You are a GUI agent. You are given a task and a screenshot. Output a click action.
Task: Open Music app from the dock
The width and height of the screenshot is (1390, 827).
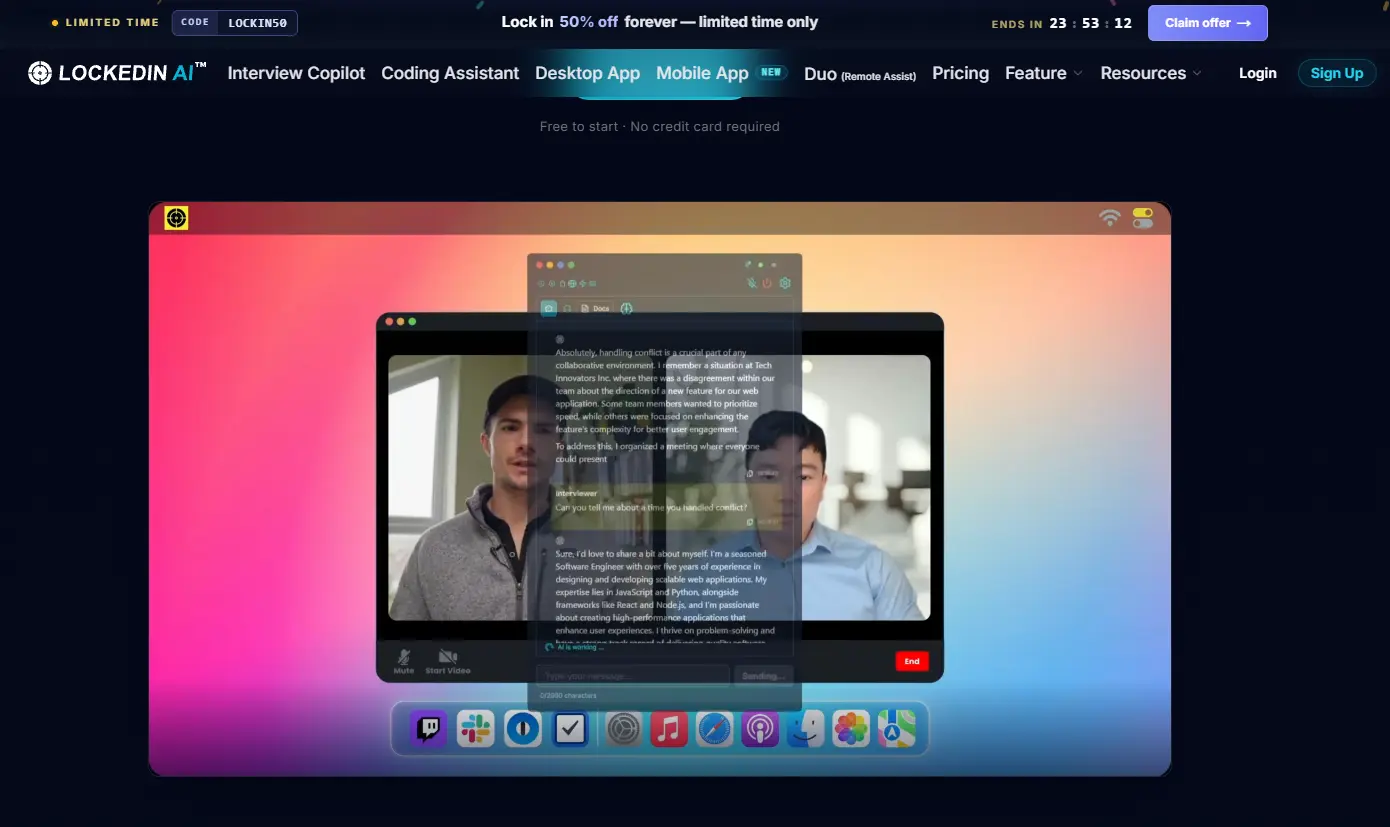669,729
